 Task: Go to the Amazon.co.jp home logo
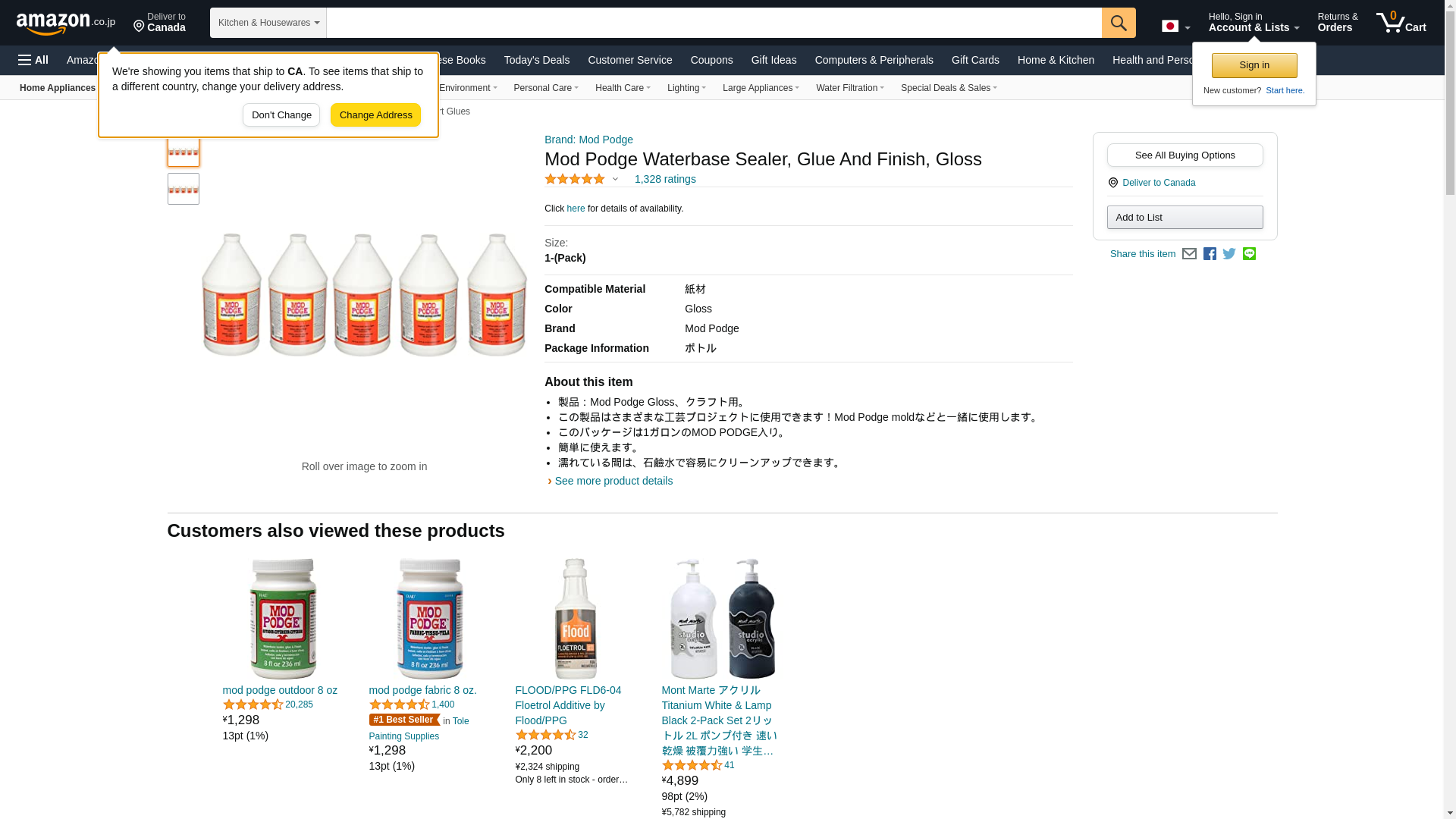(65, 23)
